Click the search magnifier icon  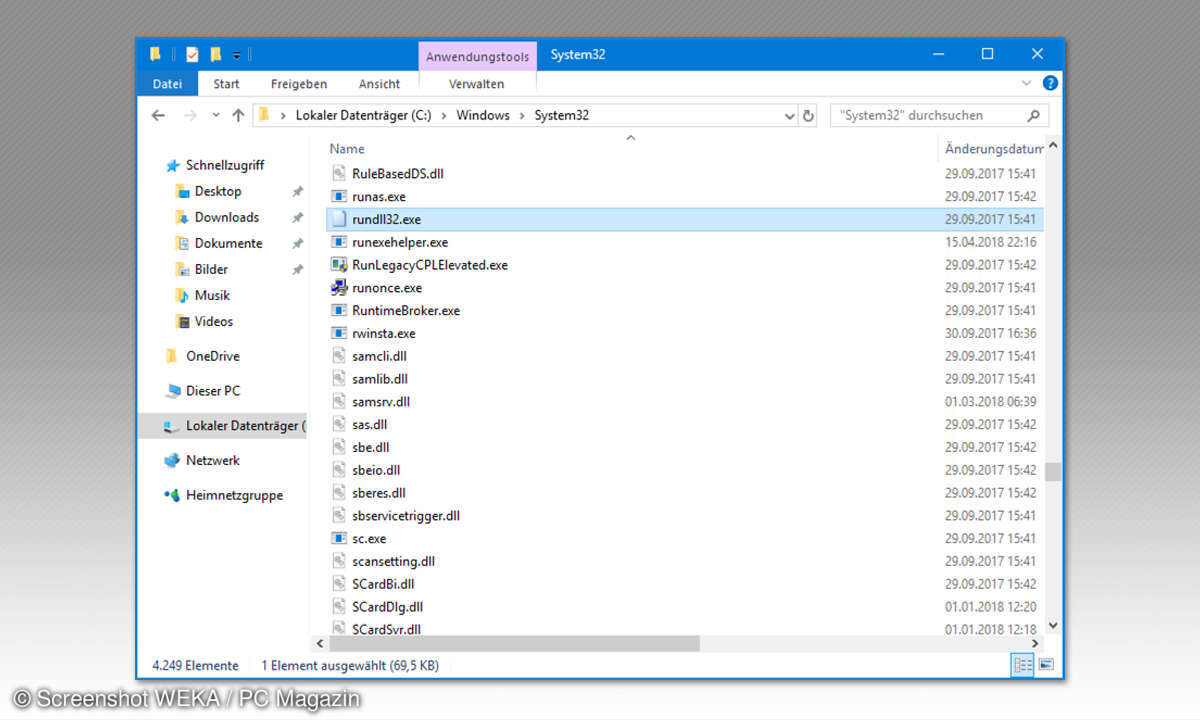pyautogui.click(x=1034, y=115)
